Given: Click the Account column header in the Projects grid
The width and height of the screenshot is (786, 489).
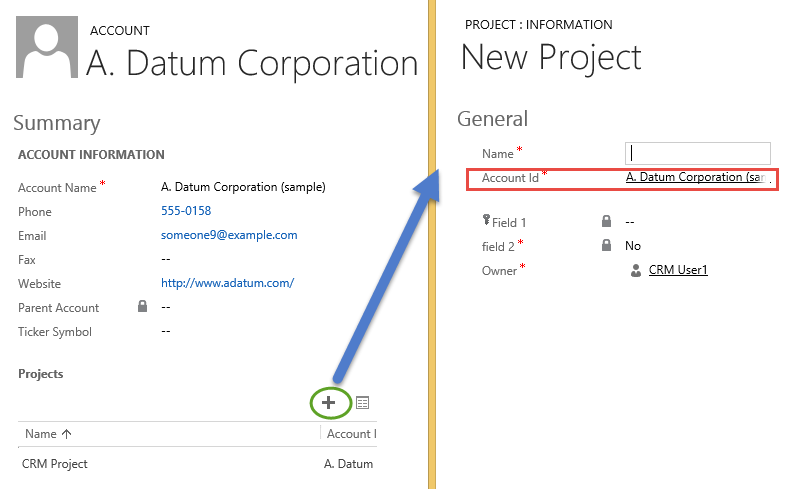Looking at the screenshot, I should pyautogui.click(x=350, y=434).
